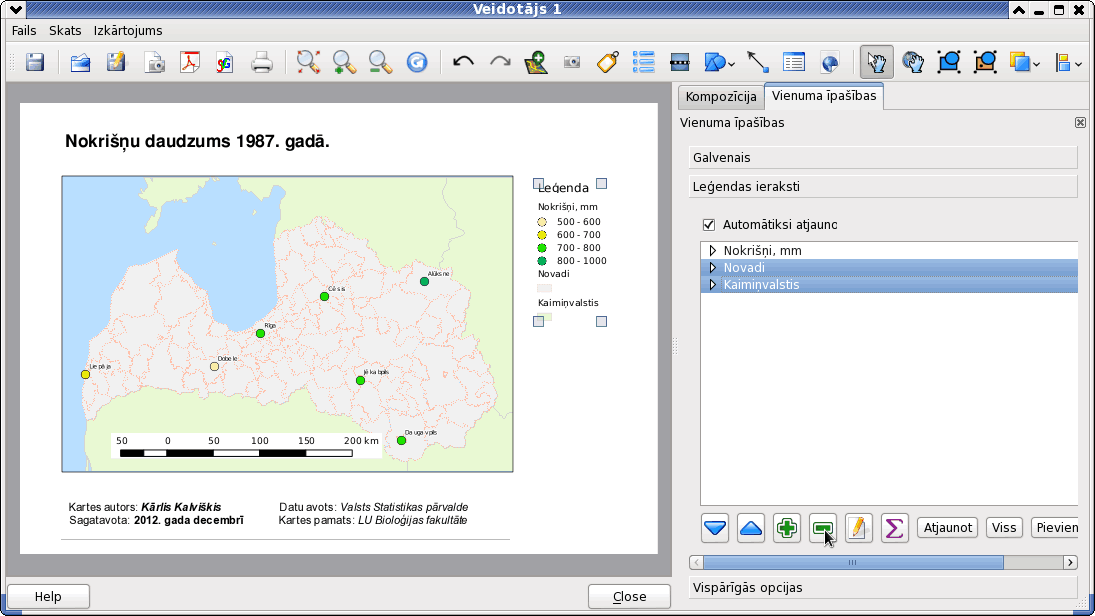Image resolution: width=1095 pixels, height=616 pixels.
Task: Select the Add attribute table tool
Action: [x=794, y=63]
